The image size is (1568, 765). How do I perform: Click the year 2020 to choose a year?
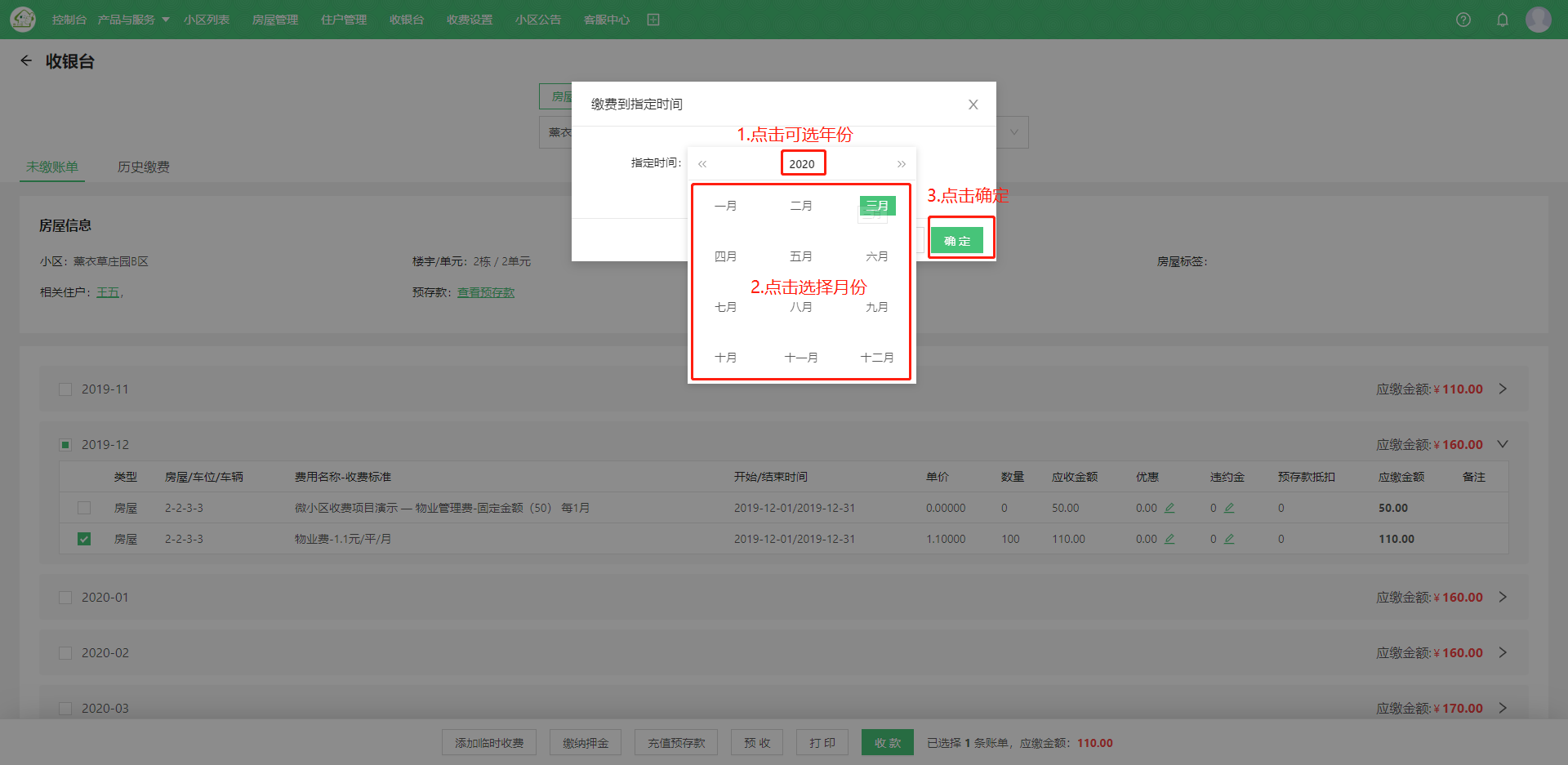[x=802, y=163]
